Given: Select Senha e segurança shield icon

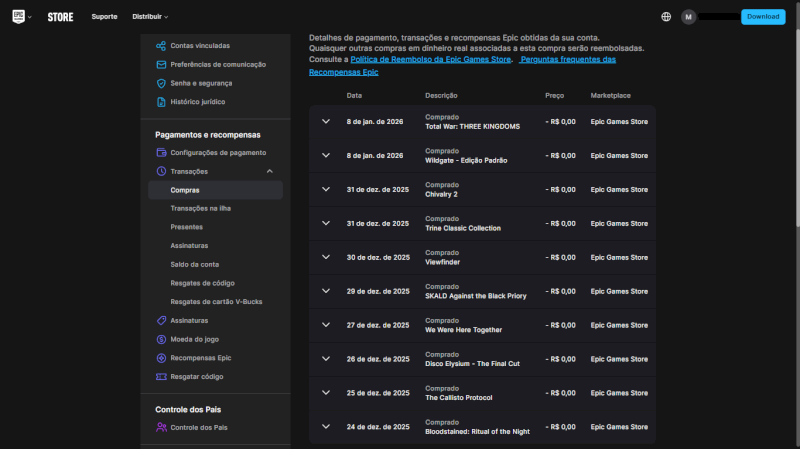Looking at the screenshot, I should coord(161,83).
